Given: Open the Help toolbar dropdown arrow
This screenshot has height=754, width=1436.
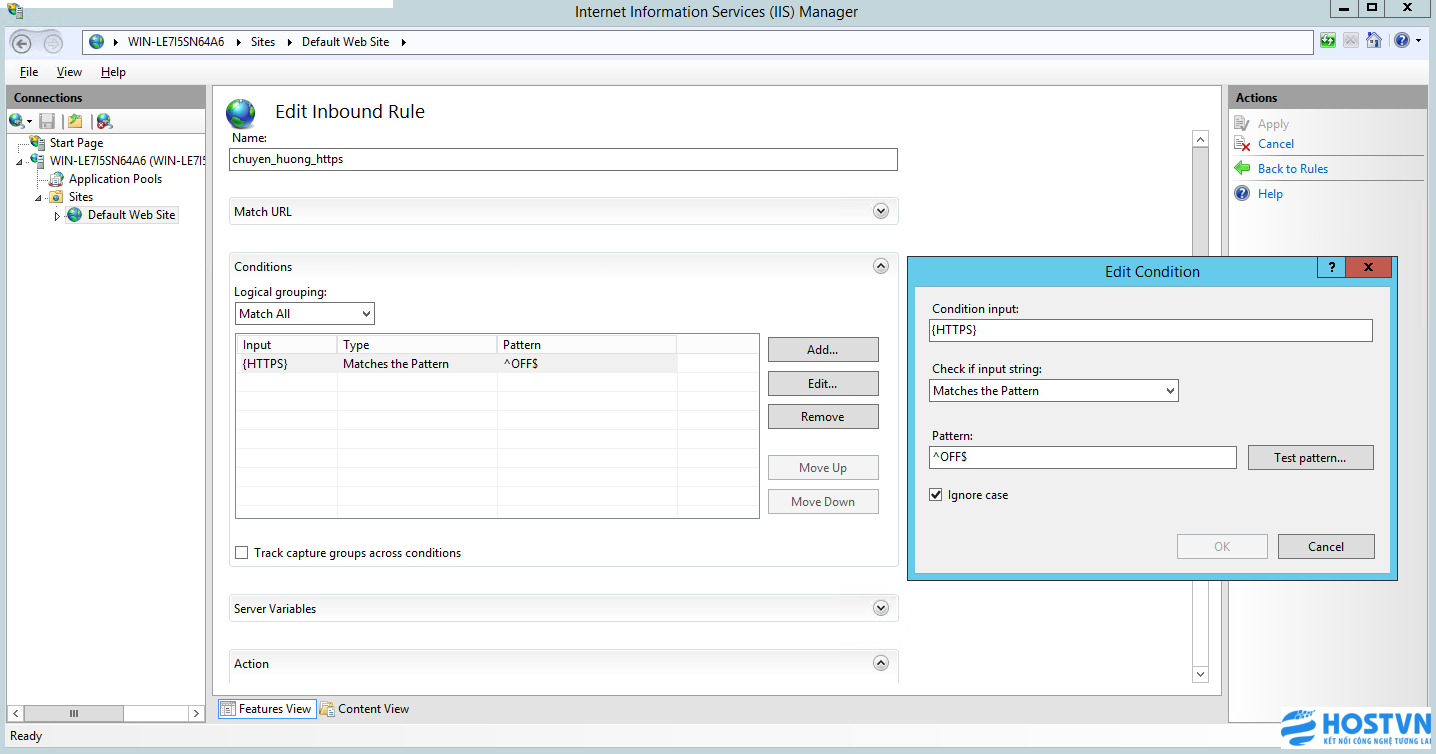Looking at the screenshot, I should [x=1418, y=41].
